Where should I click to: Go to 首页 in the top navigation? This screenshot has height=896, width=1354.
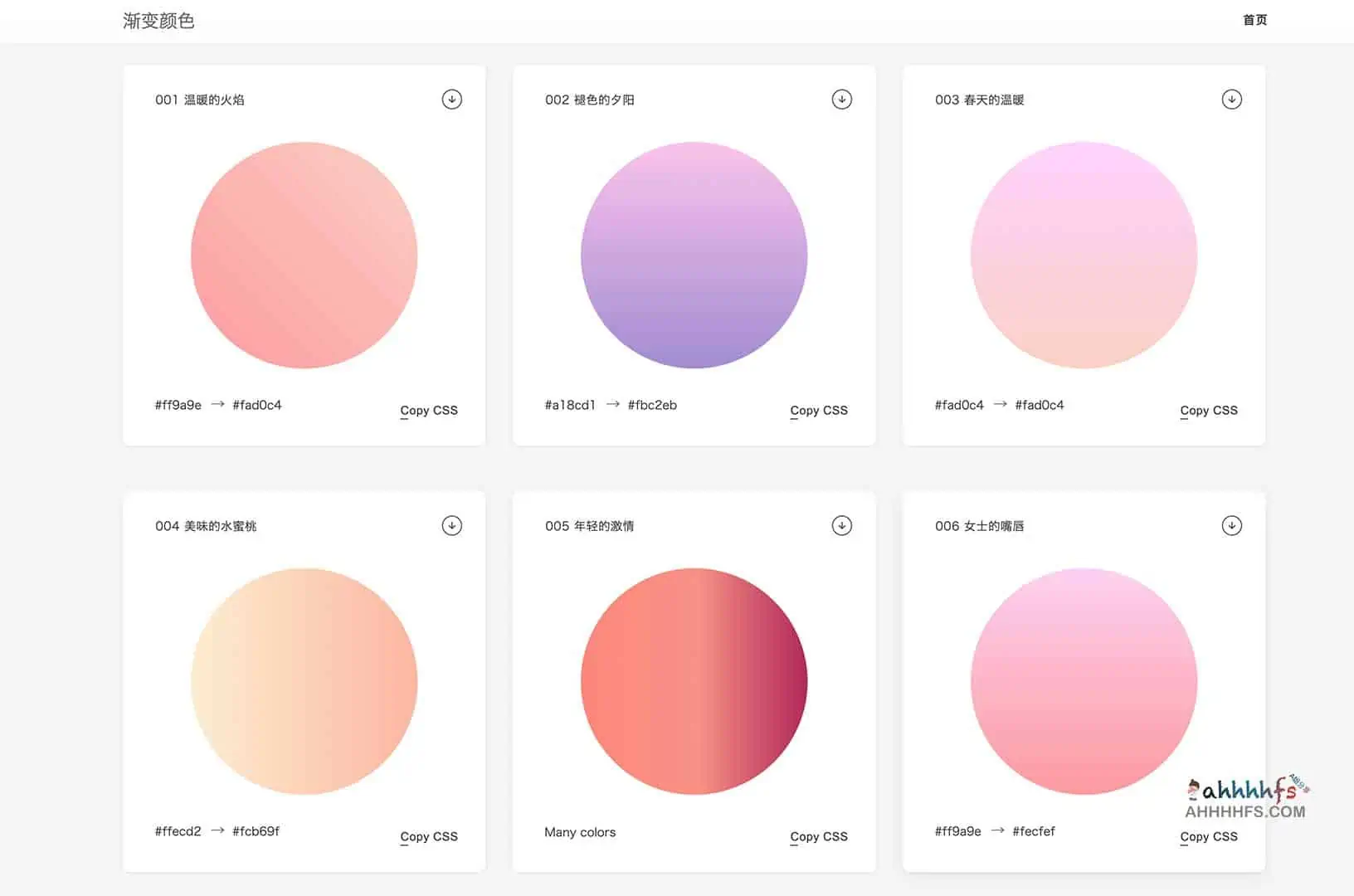tap(1254, 20)
